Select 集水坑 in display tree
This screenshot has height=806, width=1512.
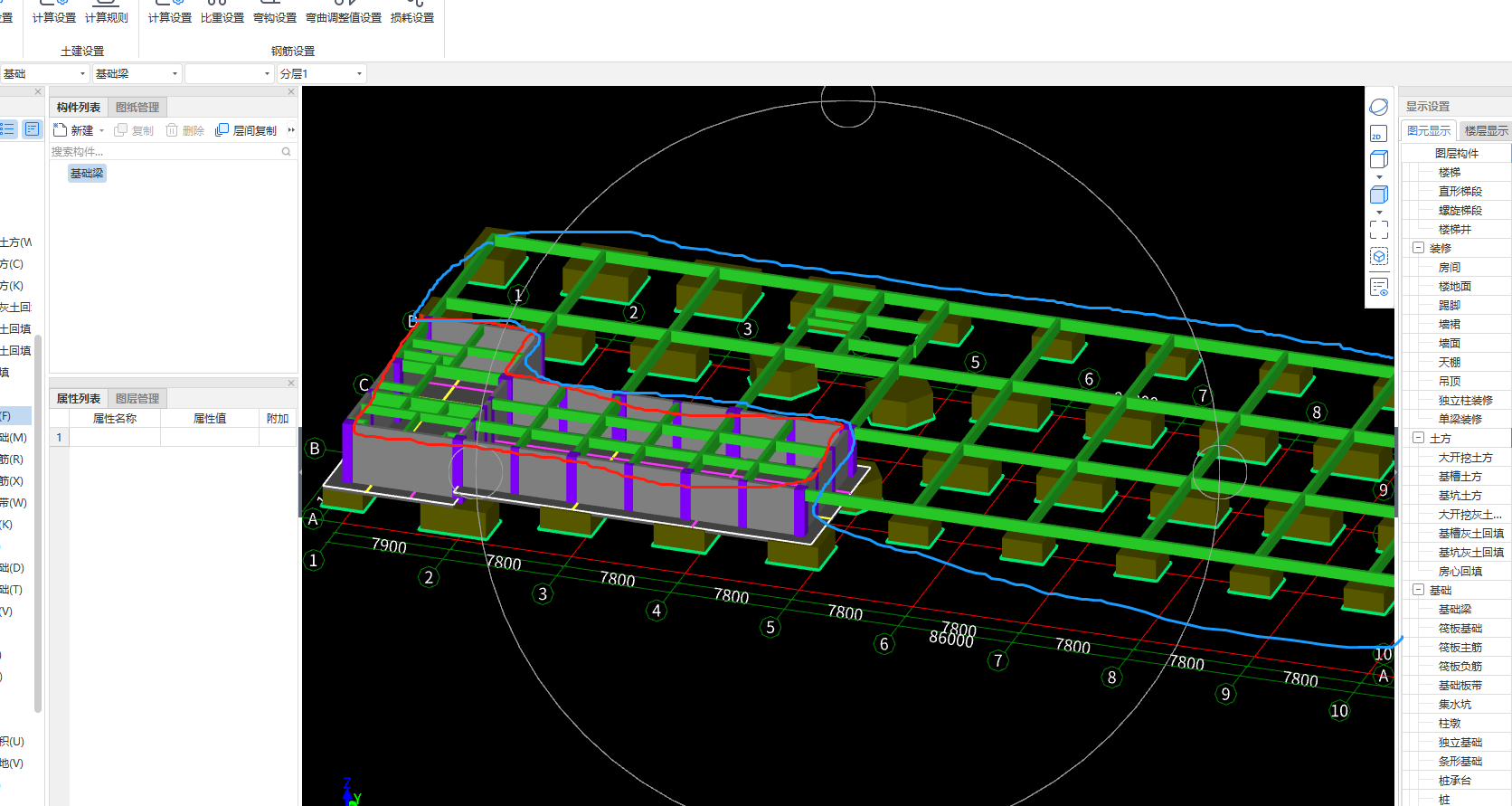(x=1455, y=704)
